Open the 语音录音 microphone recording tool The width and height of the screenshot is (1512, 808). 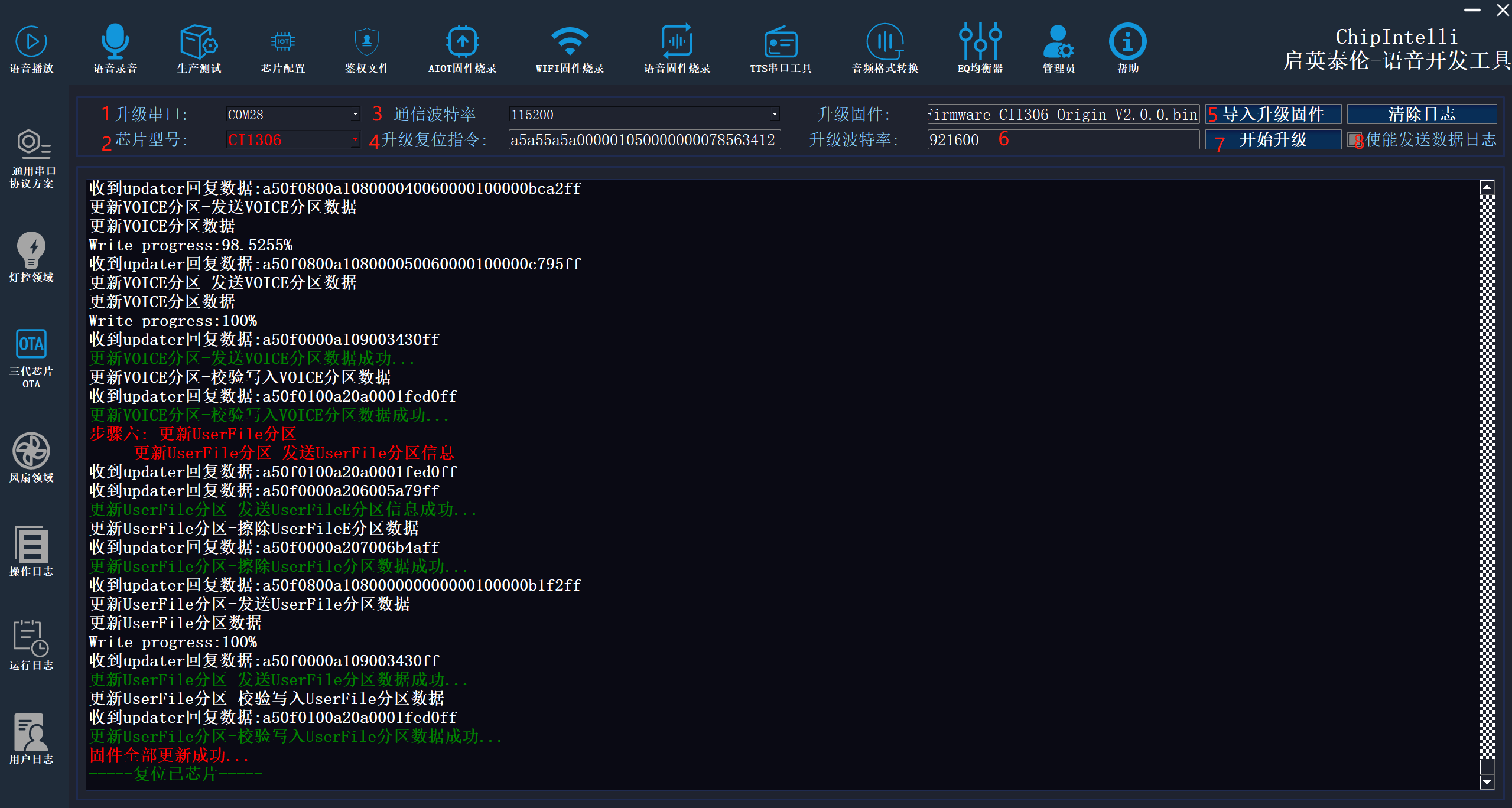pos(115,48)
